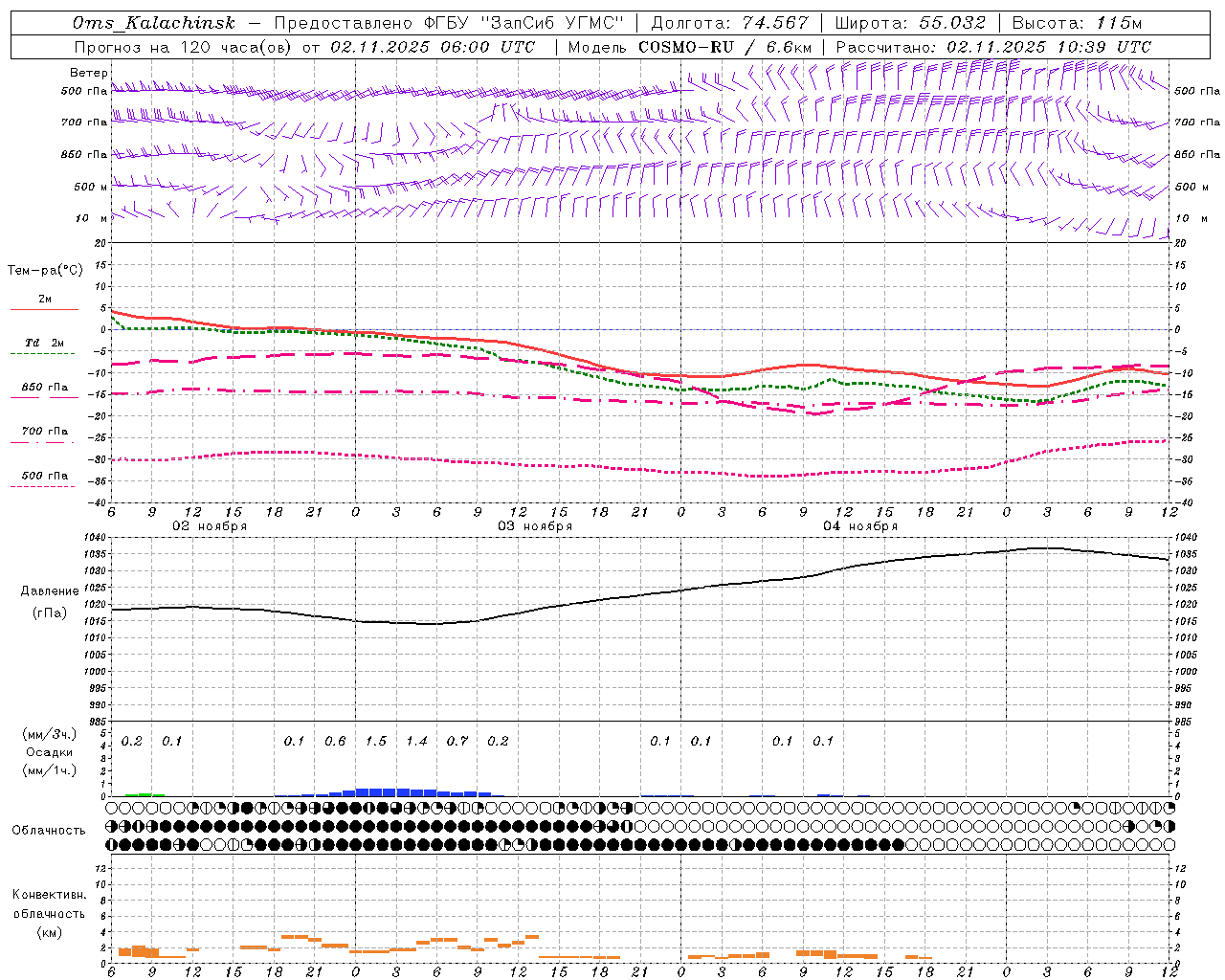Select the 'Широта: 55.032' header field
Viewport: 1225px width, 980px height.
(909, 23)
